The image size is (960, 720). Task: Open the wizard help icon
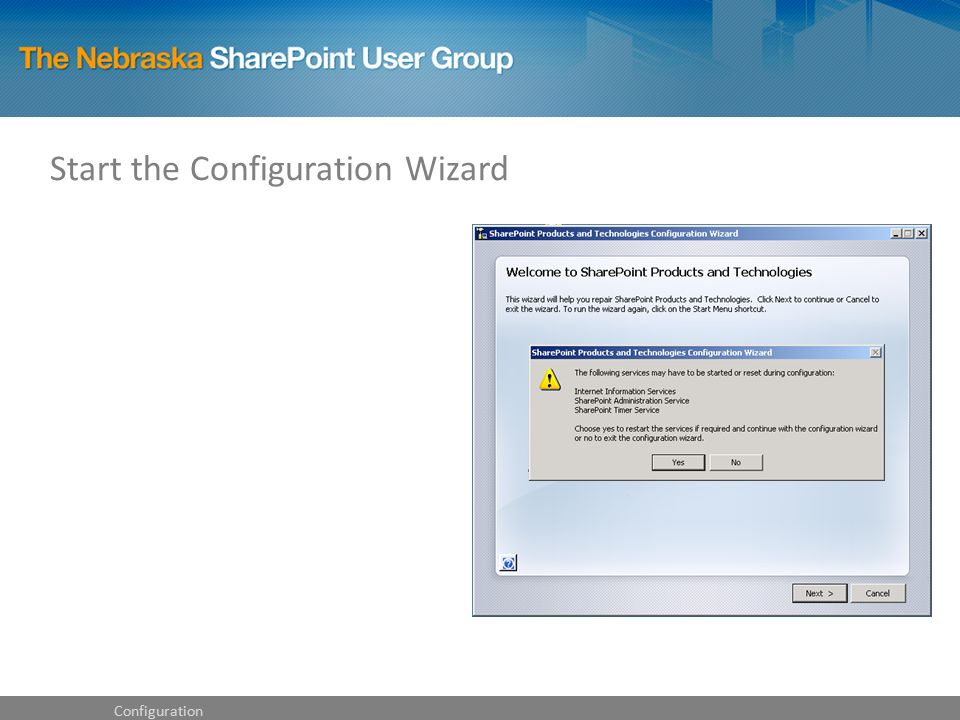coord(508,563)
